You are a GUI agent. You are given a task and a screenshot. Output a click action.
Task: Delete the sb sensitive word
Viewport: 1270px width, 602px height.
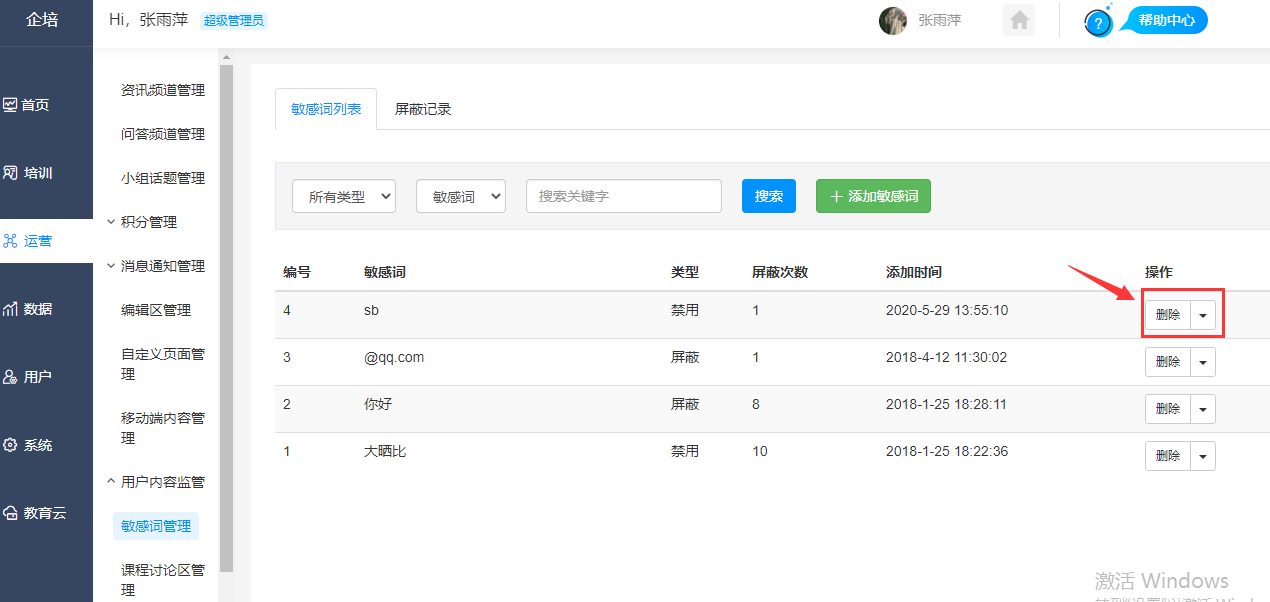tap(1168, 315)
